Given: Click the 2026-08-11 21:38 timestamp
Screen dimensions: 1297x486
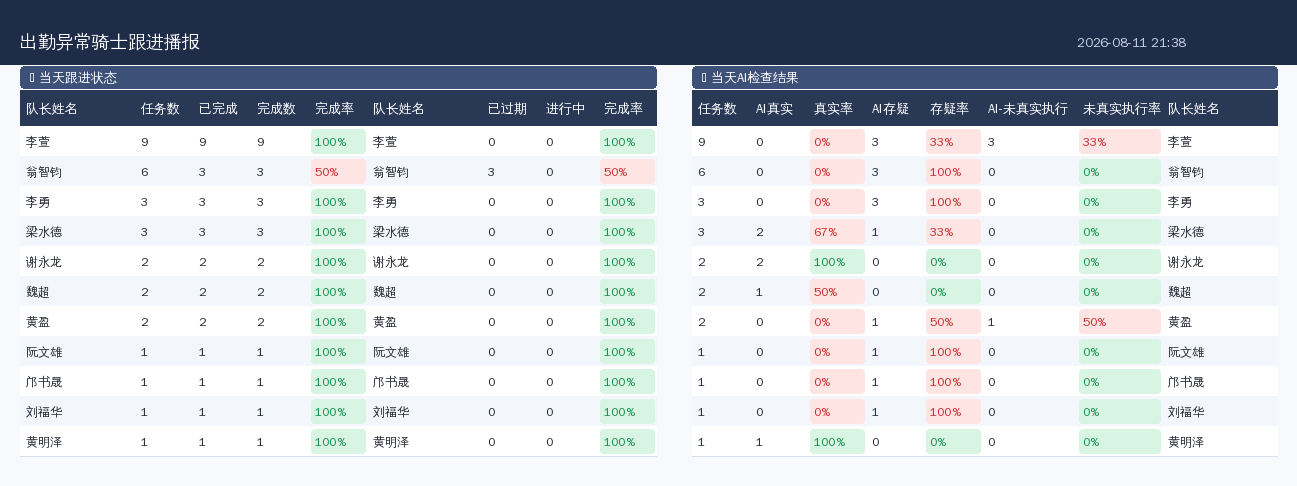Looking at the screenshot, I should coord(1131,43).
